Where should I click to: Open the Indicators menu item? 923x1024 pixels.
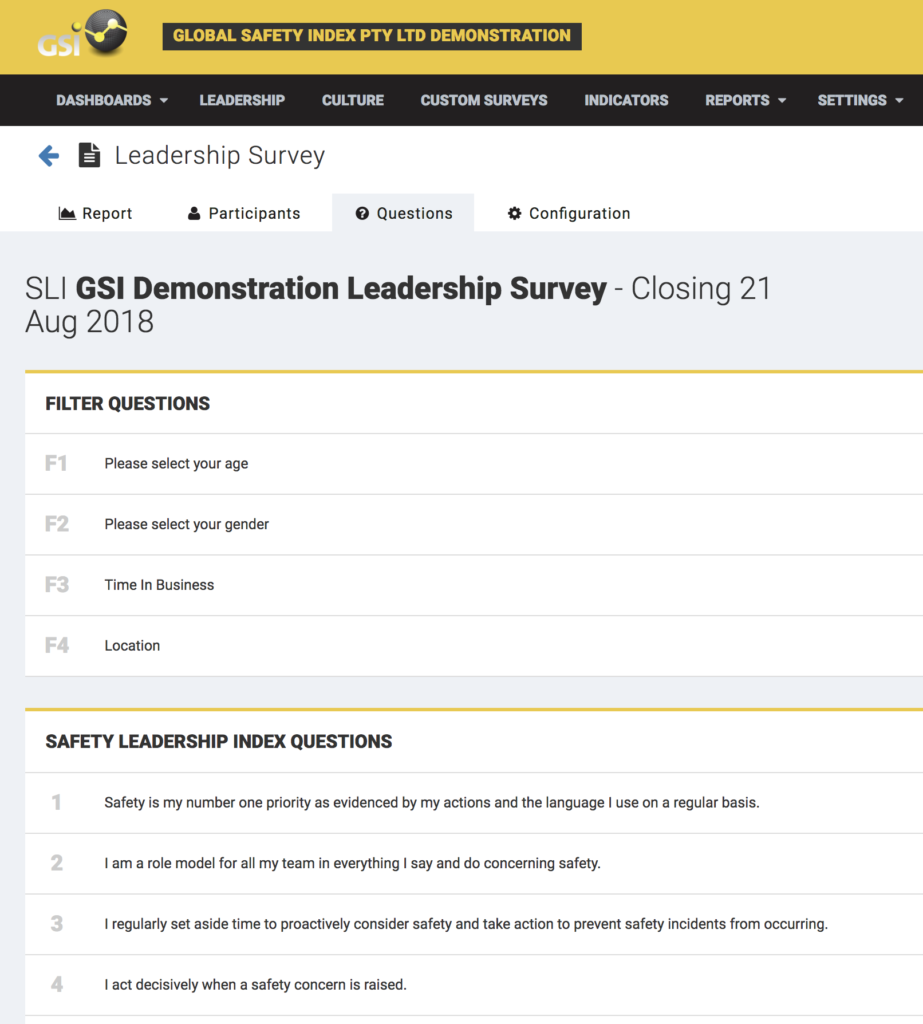tap(626, 100)
